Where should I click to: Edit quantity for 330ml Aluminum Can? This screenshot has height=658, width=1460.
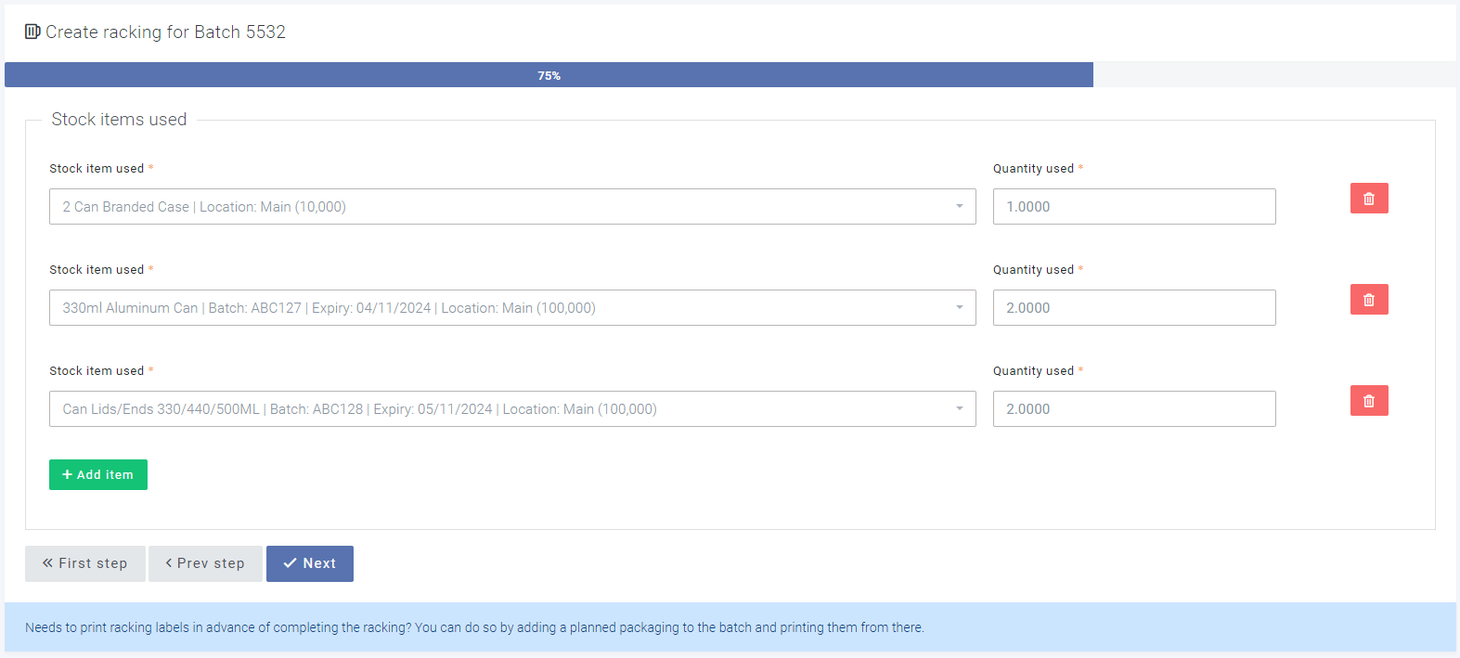pos(1134,307)
